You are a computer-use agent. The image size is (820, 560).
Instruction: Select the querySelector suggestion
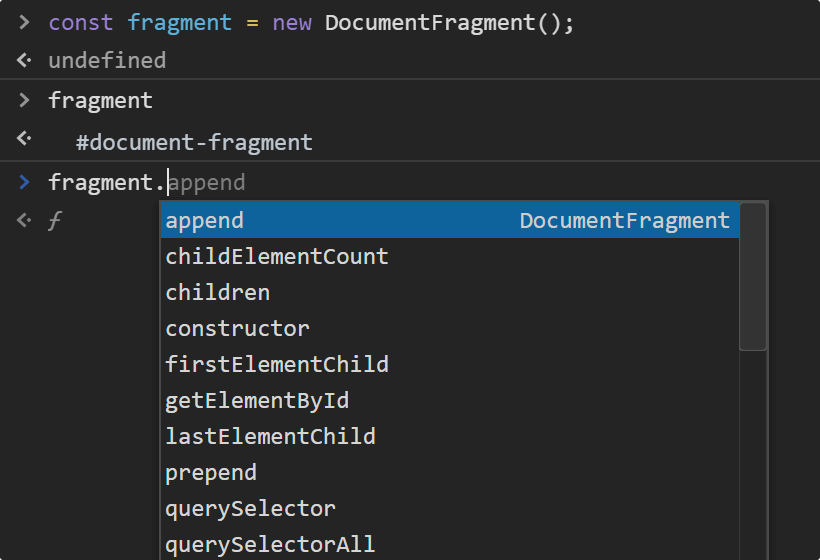(x=251, y=509)
